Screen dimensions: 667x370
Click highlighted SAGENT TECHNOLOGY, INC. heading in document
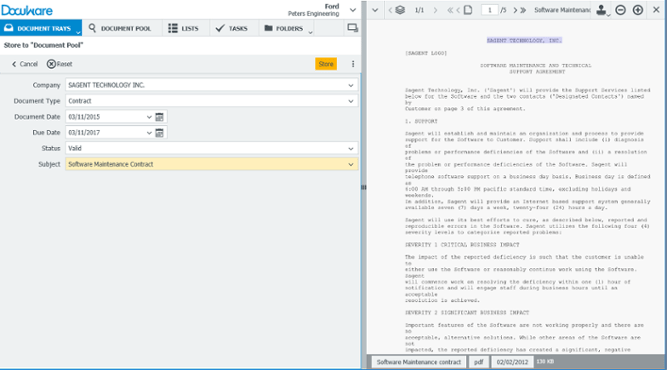click(524, 40)
